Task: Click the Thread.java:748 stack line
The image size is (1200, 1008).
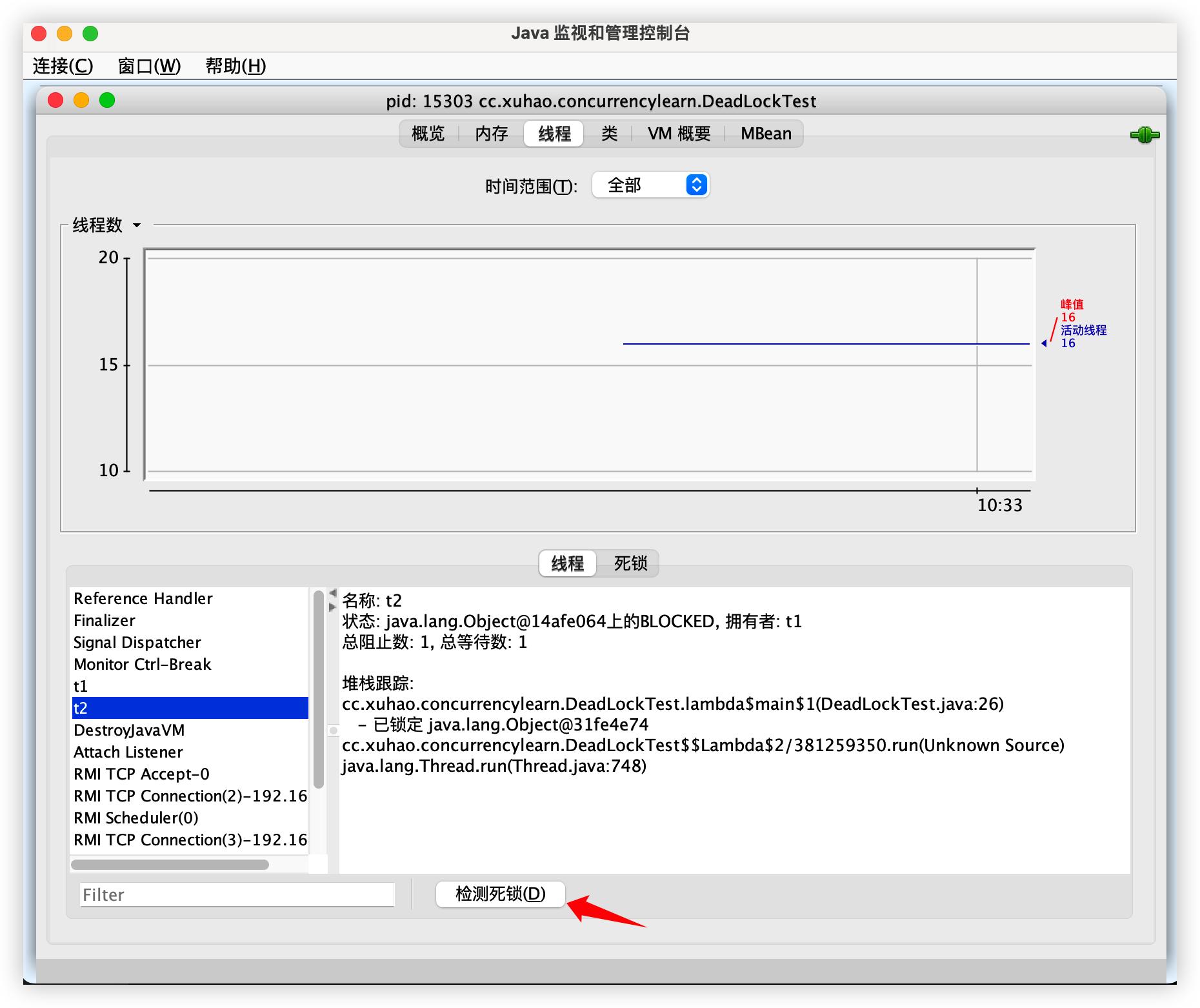Action: (494, 765)
